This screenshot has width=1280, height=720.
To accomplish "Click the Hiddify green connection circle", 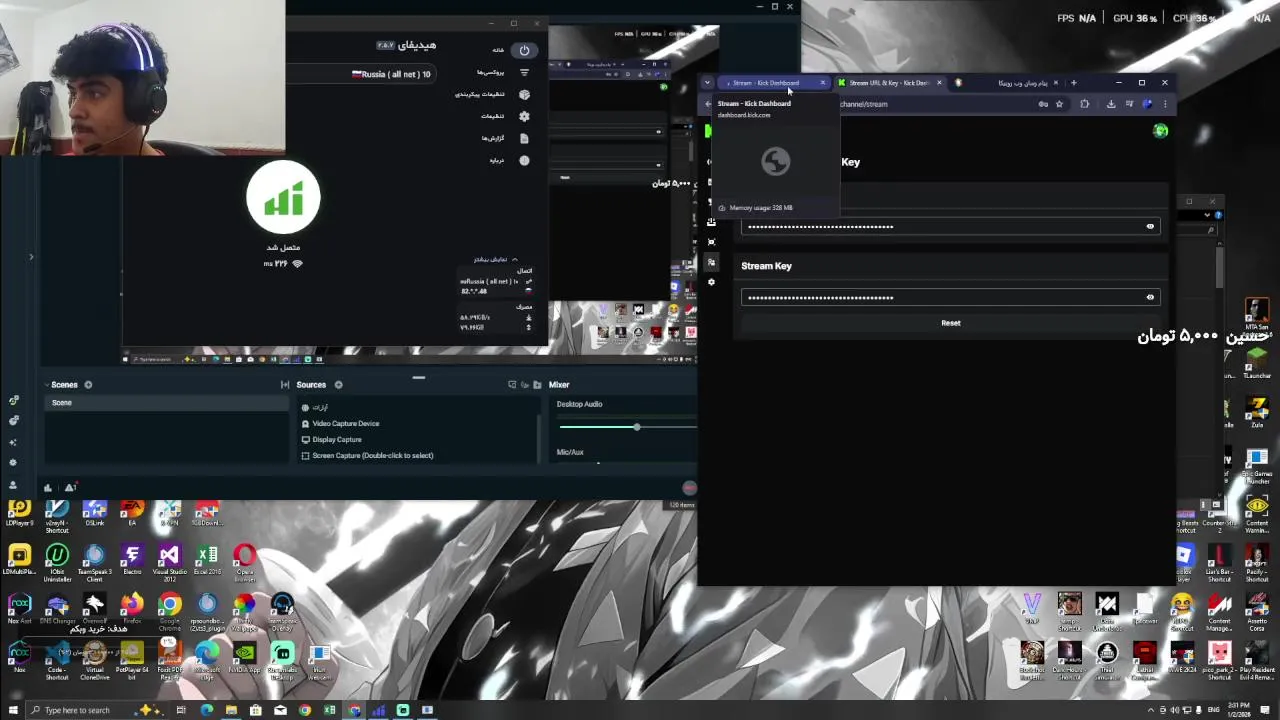I will click(283, 198).
